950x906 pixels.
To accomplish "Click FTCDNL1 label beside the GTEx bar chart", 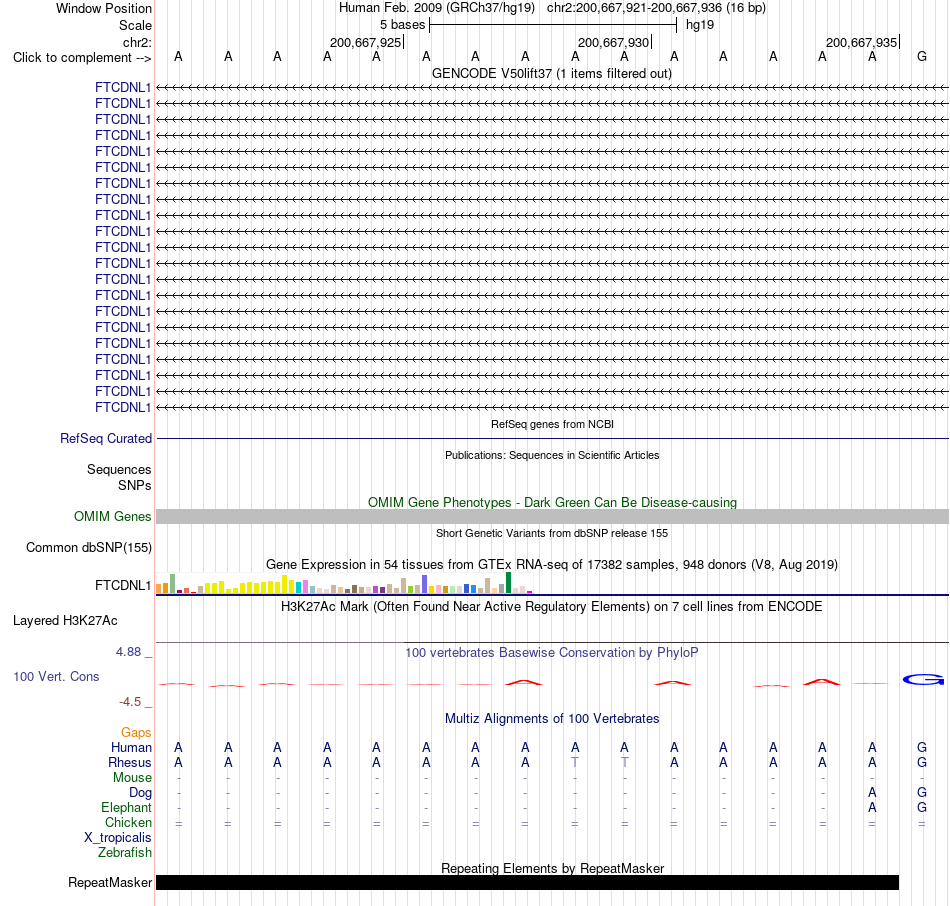I will (123, 585).
